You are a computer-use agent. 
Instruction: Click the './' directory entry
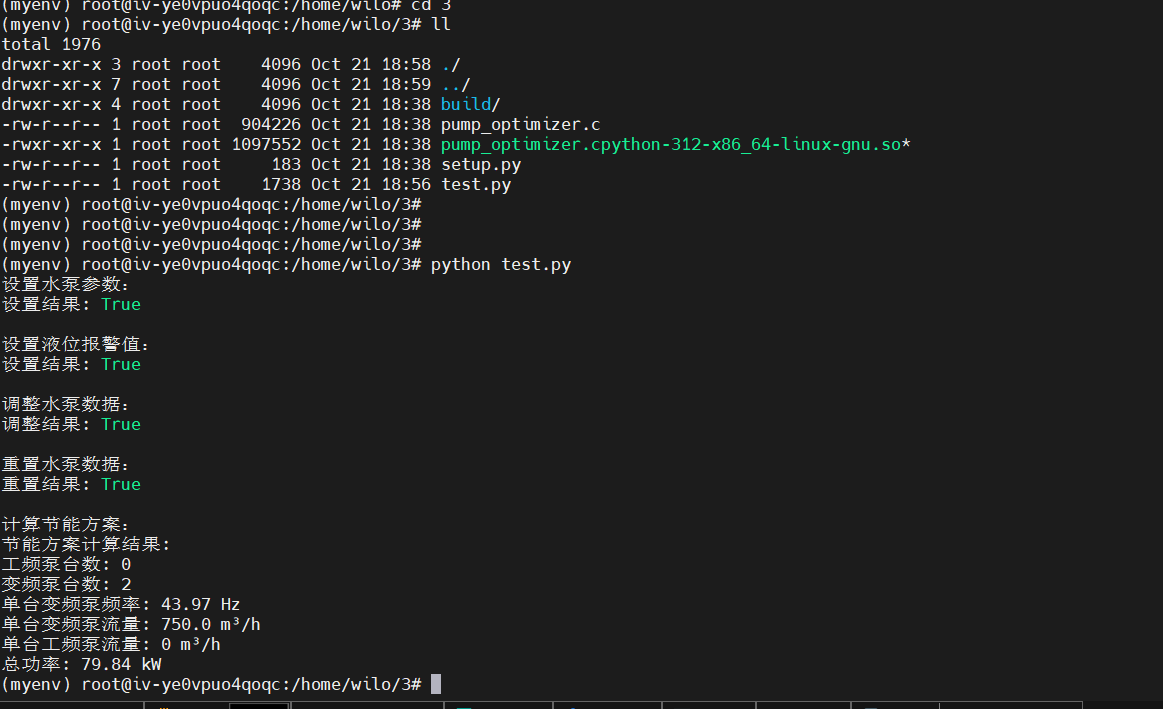click(x=450, y=65)
